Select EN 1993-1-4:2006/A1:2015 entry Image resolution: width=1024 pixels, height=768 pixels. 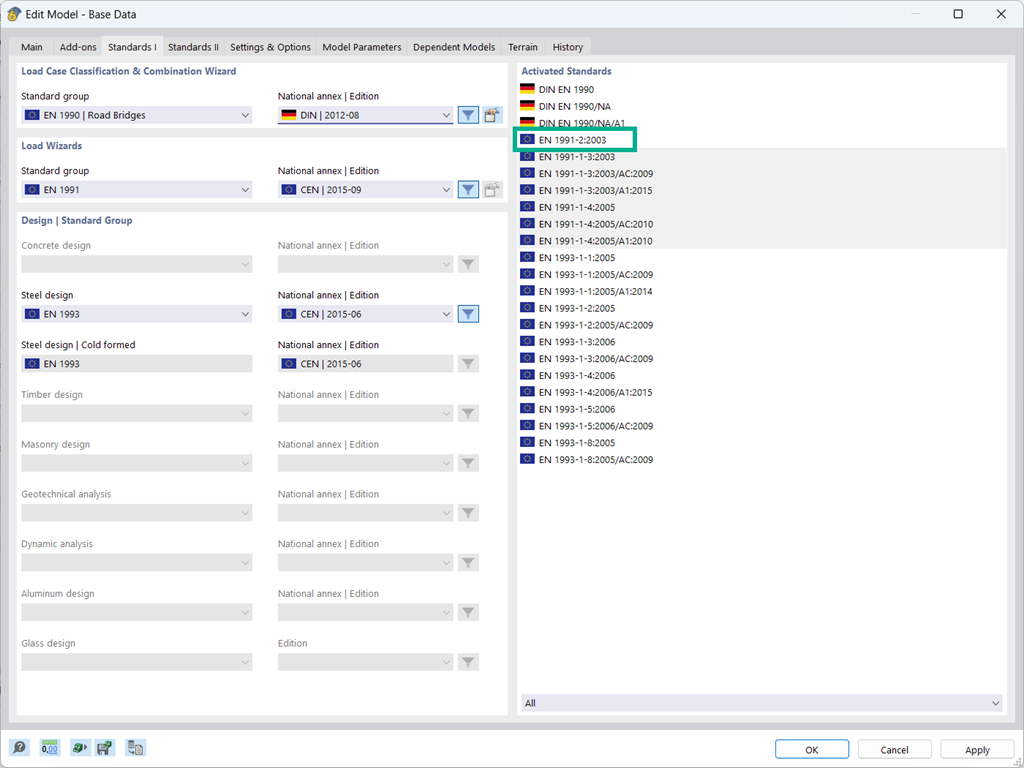596,392
